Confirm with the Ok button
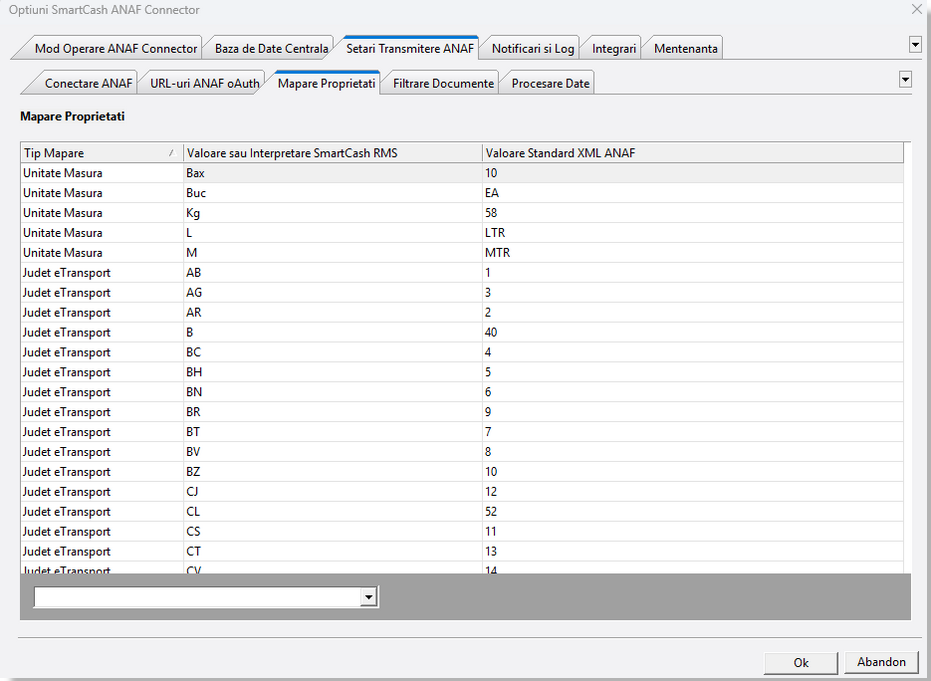The image size is (931, 681). click(x=800, y=662)
